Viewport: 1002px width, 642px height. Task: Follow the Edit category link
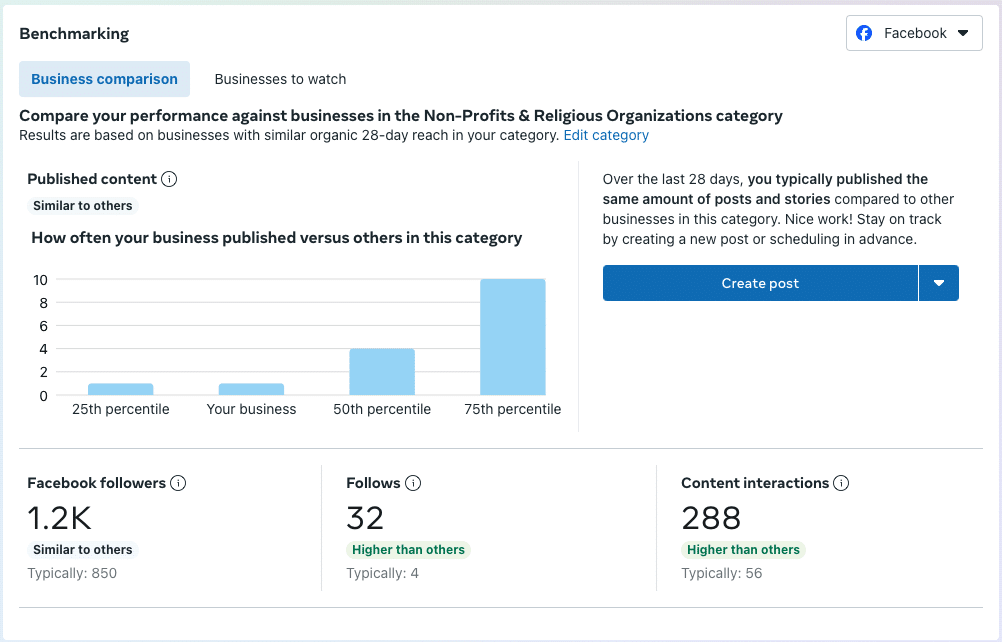606,135
